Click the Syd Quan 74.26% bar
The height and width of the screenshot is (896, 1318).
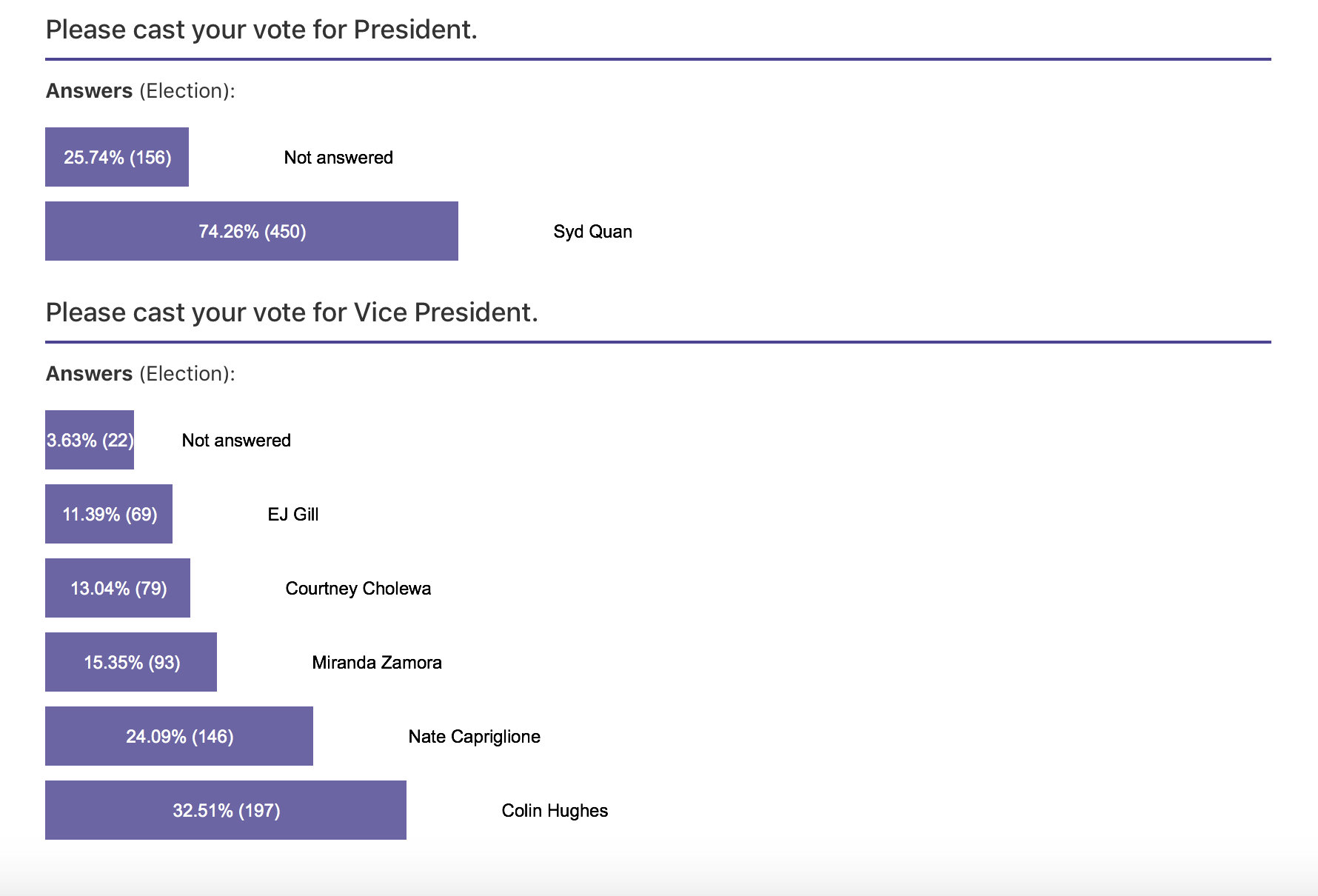tap(252, 231)
